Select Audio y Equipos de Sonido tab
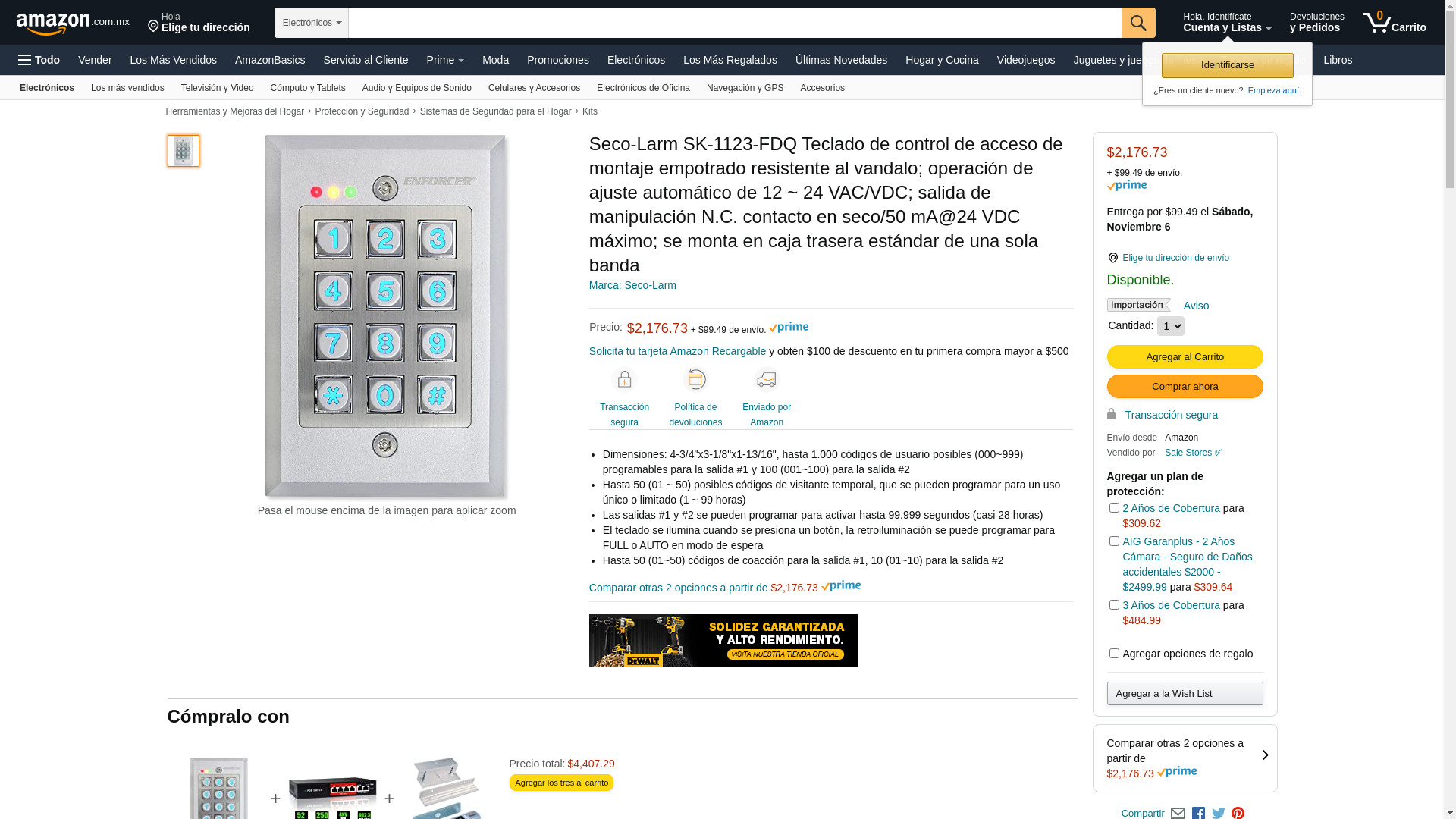The image size is (1456, 819). coord(417,88)
